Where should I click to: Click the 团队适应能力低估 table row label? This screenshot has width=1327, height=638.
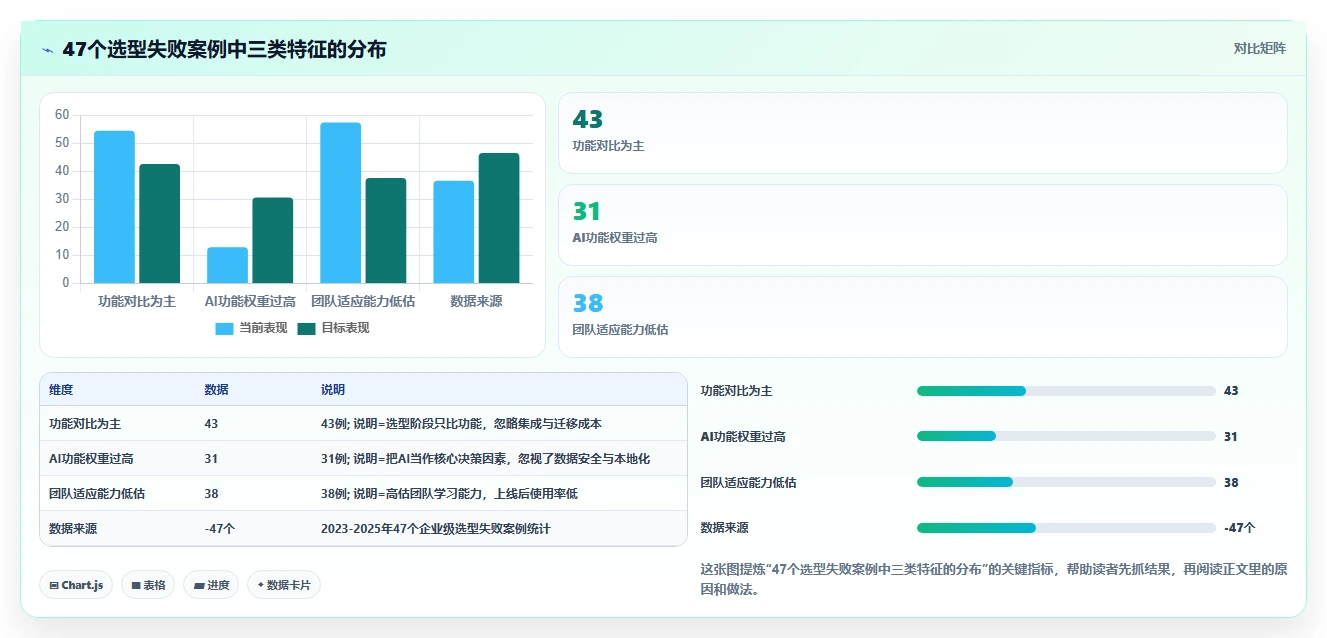tap(97, 494)
